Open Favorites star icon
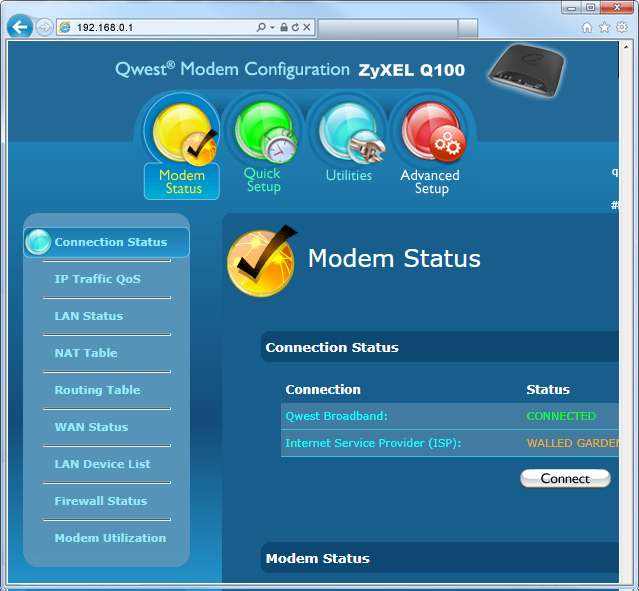Viewport: 639px width, 591px height. (604, 27)
